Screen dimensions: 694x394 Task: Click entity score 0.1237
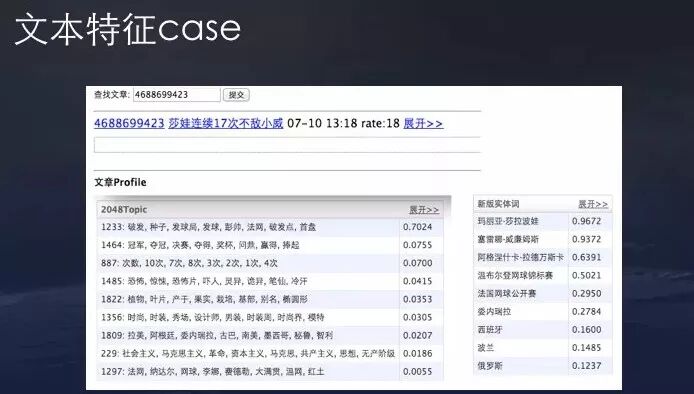pyautogui.click(x=586, y=366)
